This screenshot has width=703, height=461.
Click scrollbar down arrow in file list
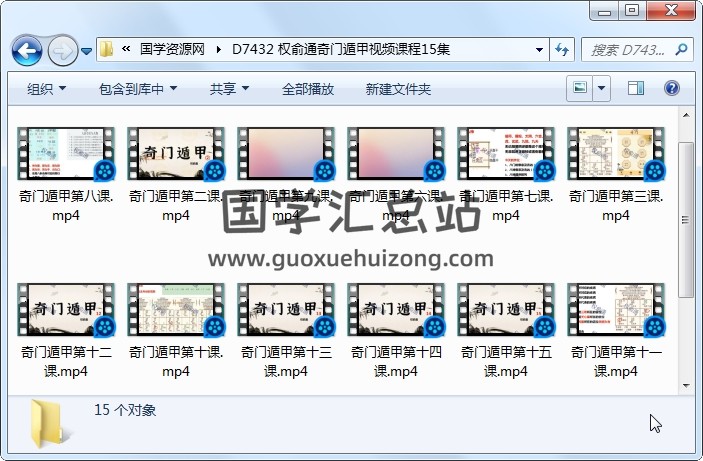coord(686,385)
